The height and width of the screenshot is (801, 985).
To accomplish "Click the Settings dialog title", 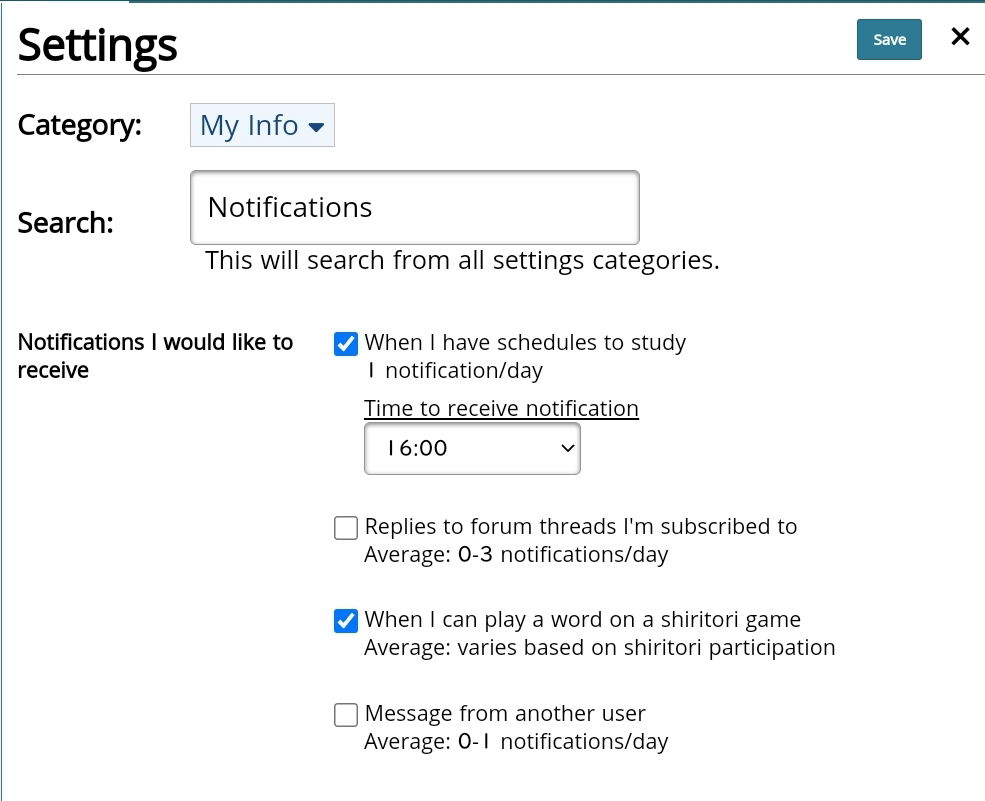I will (98, 45).
